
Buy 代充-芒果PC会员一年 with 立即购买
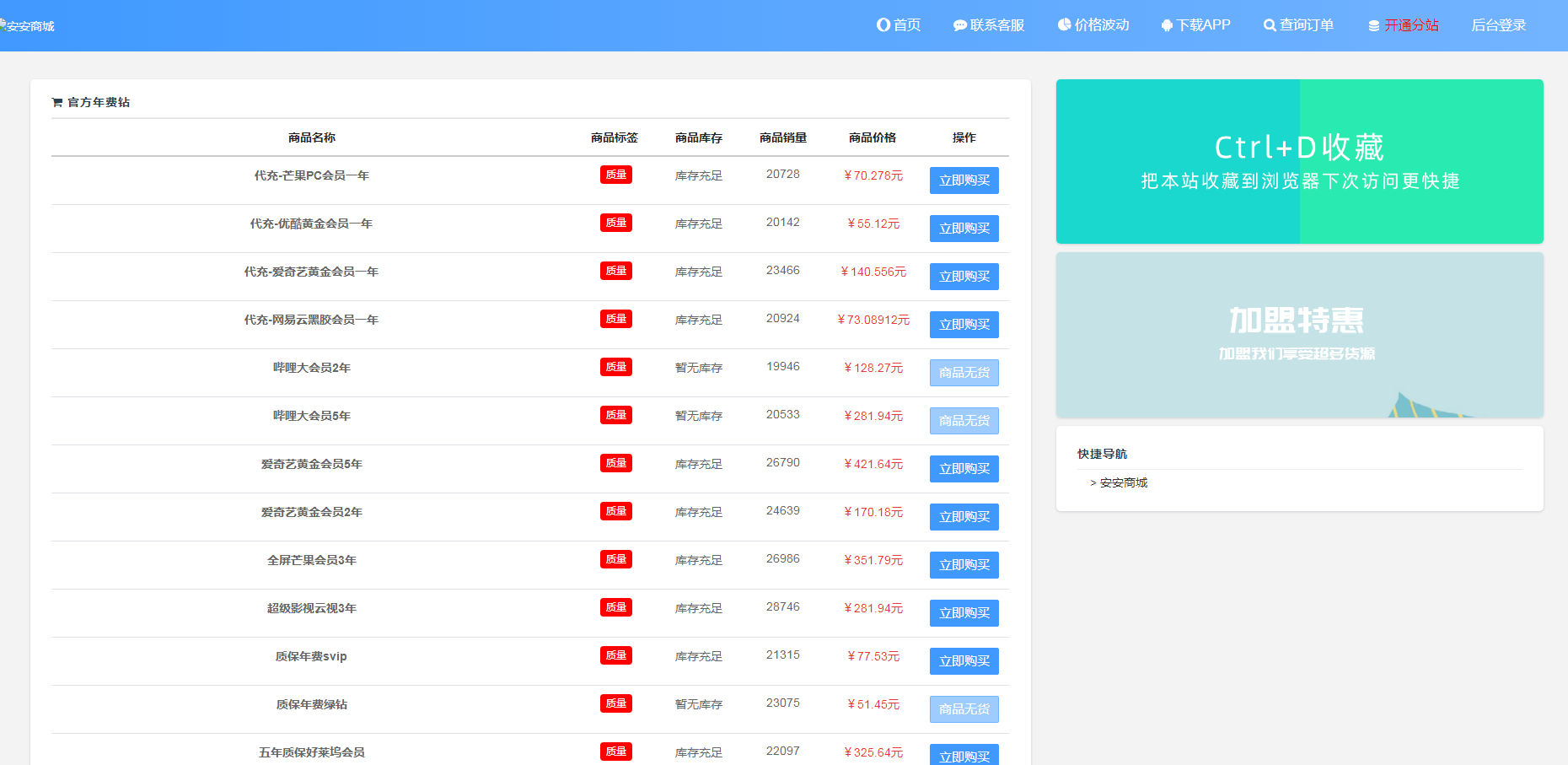click(x=964, y=180)
